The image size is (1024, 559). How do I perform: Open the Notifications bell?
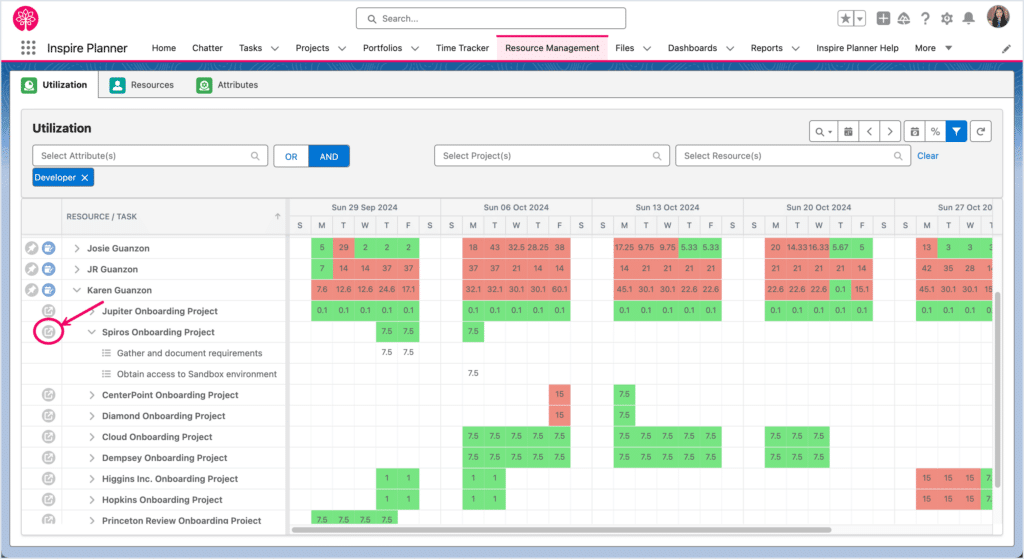[968, 18]
